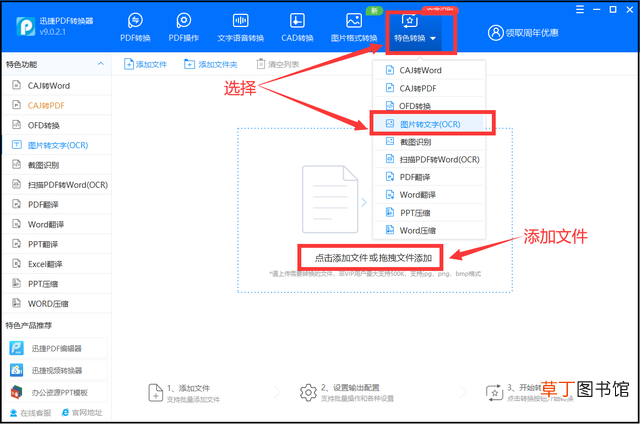Screen dimensions: 640x424
Task: Choose 图片转文字(OCR) from the dropdown menu
Action: 429,124
